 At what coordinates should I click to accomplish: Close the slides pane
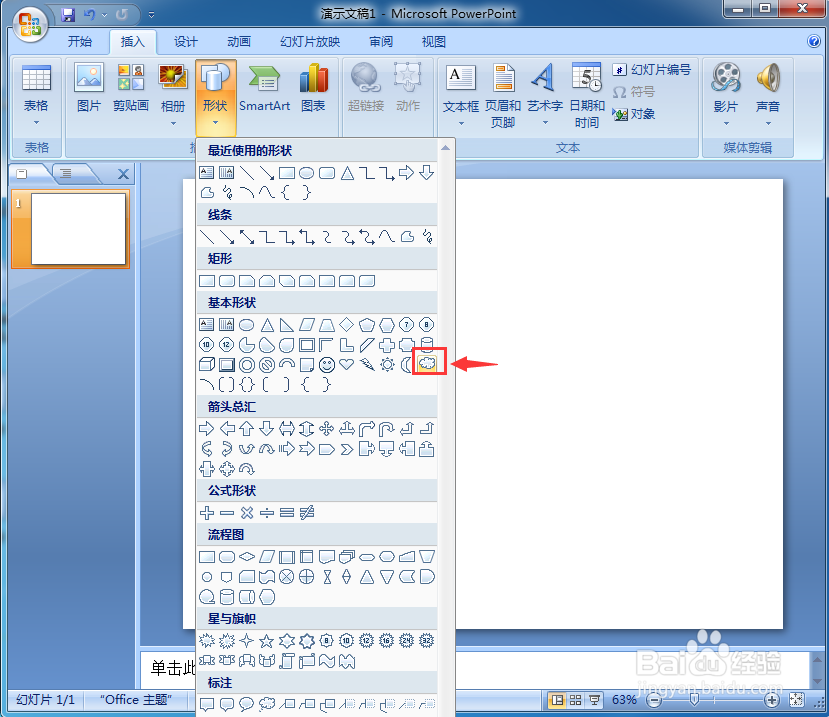(123, 174)
